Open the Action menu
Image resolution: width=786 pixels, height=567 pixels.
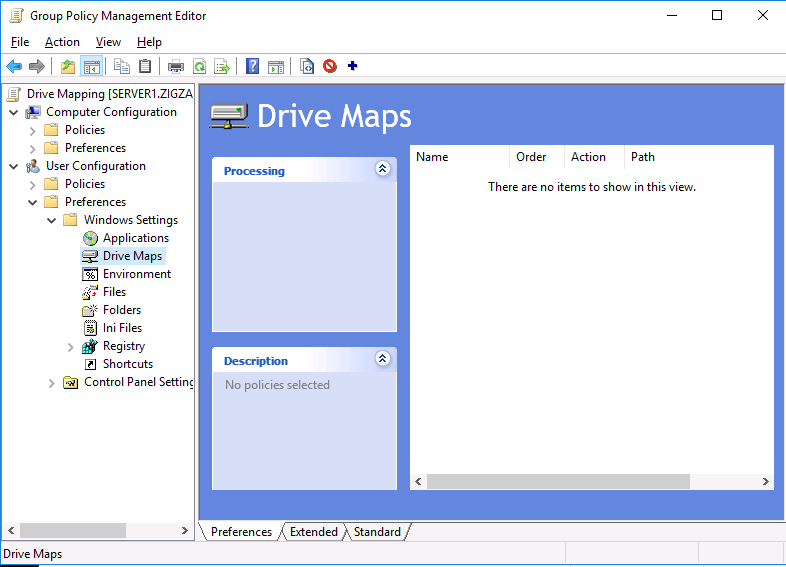coord(62,42)
